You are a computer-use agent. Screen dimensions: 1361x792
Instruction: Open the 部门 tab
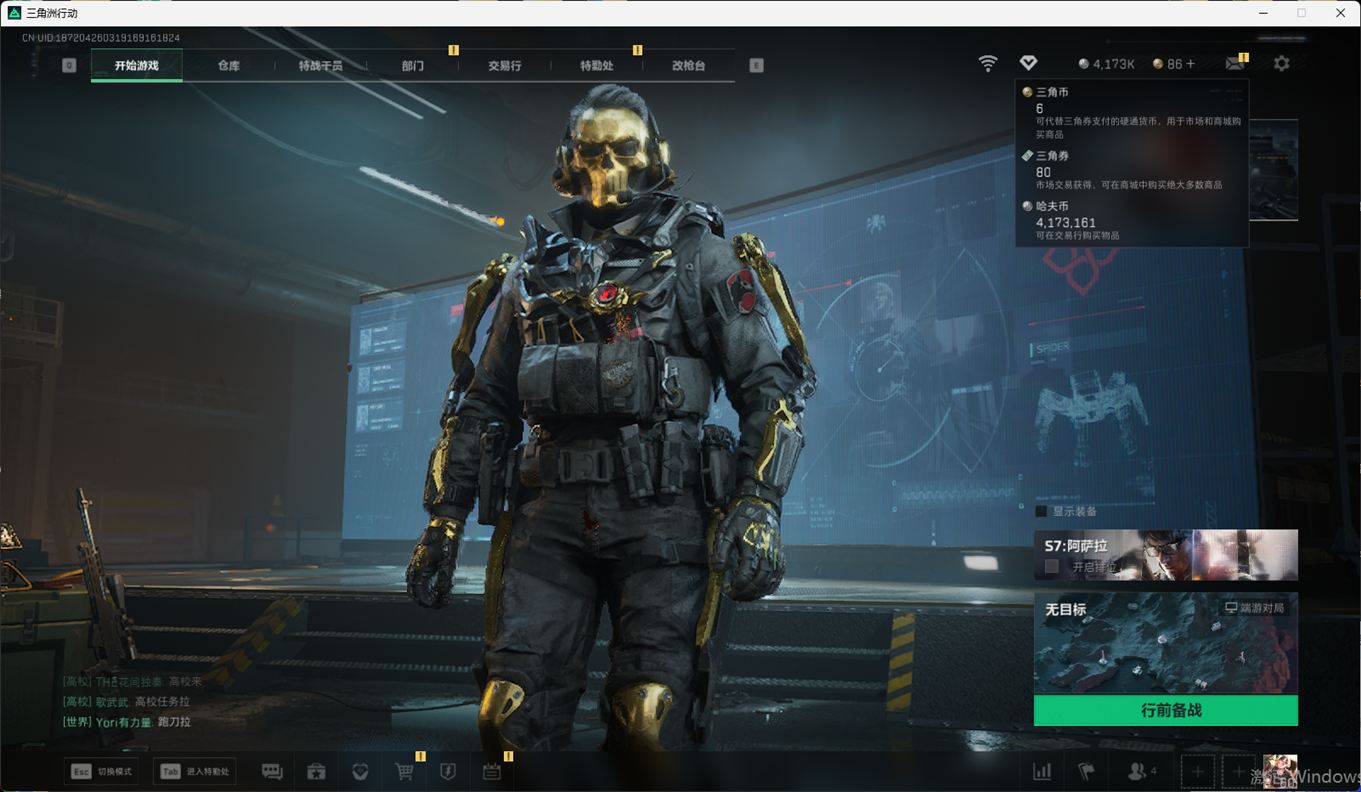point(413,65)
